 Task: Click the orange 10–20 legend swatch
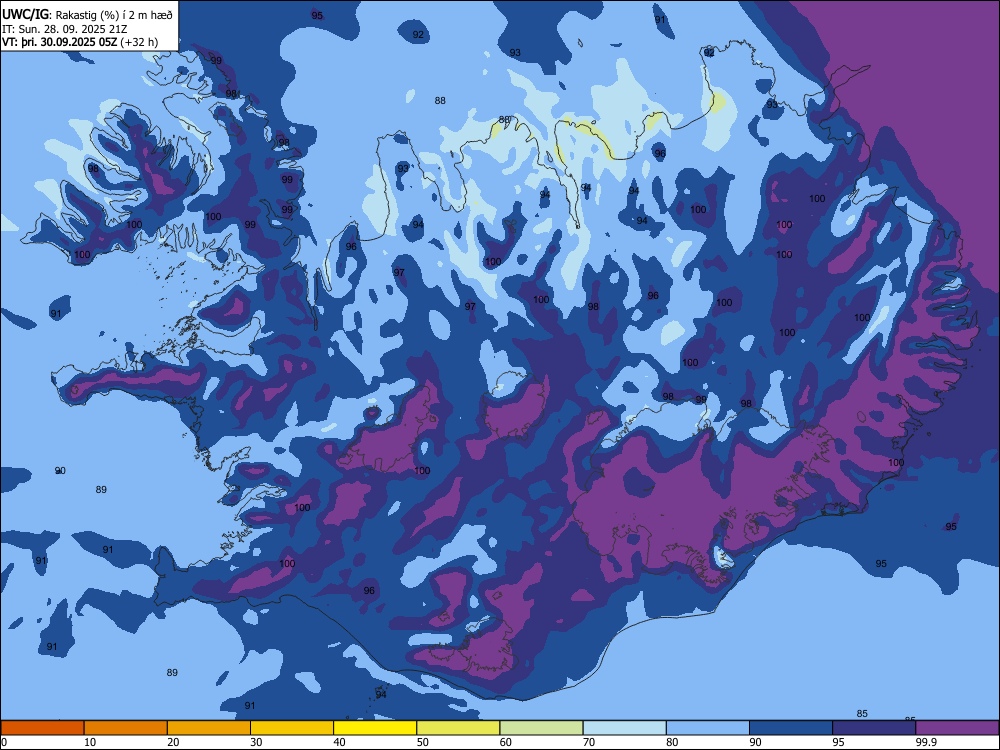[126, 728]
